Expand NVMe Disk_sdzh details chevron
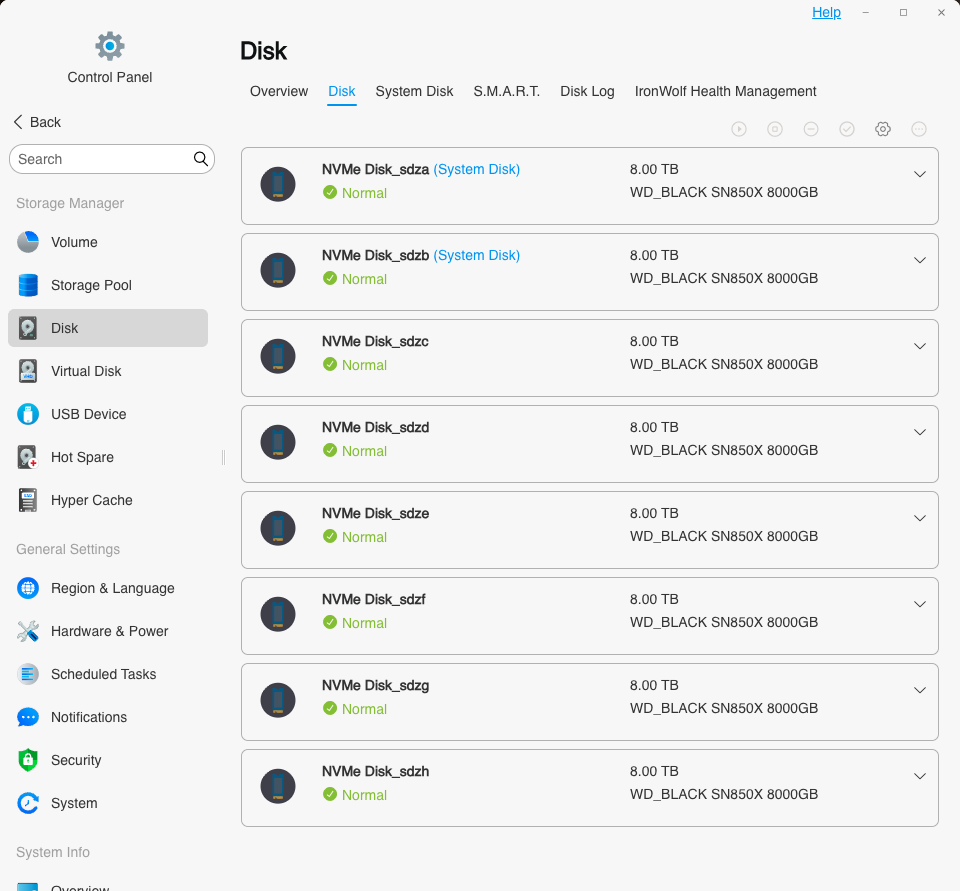Viewport: 960px width, 891px height. tap(920, 776)
